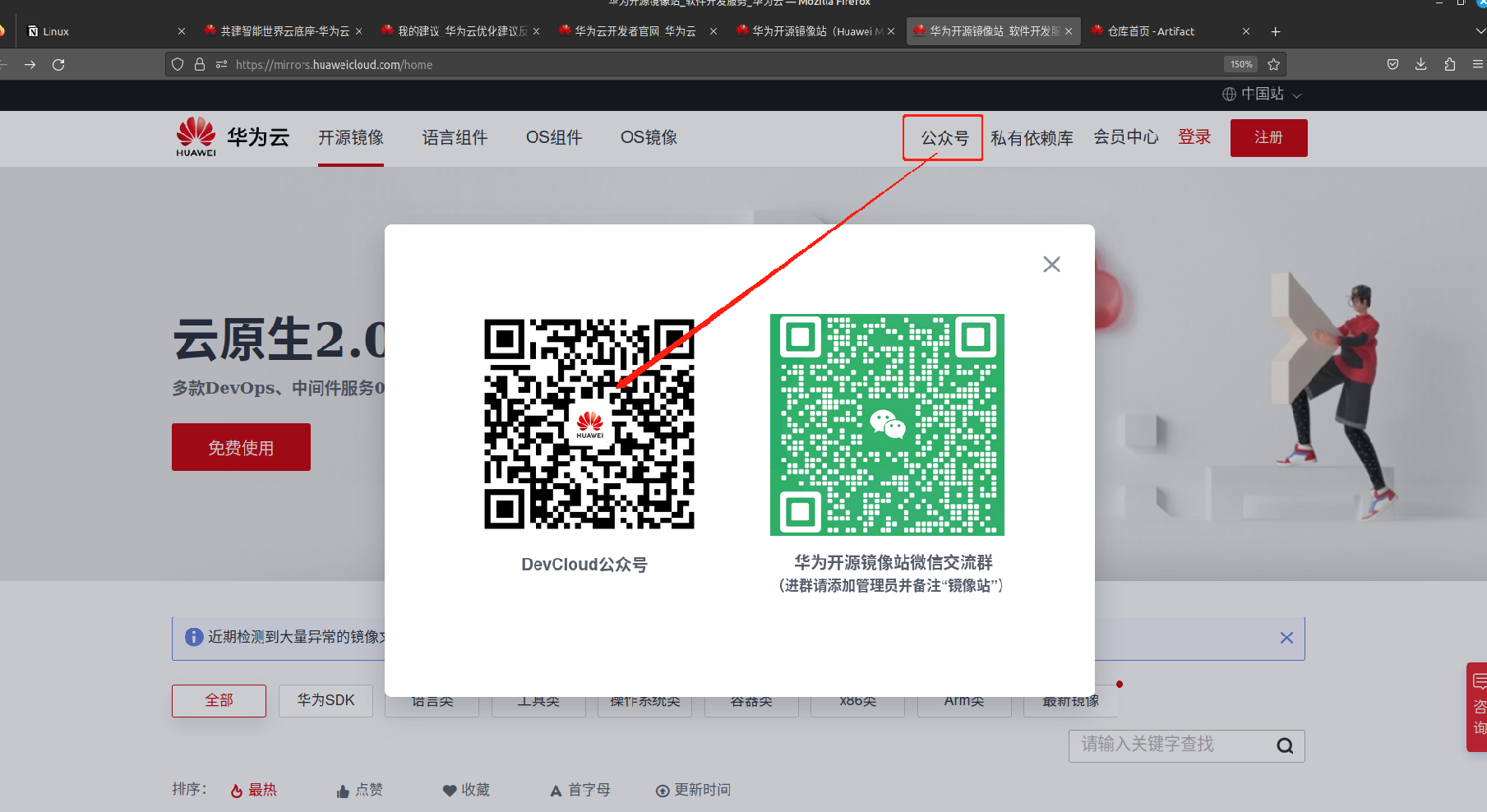
Task: Click the Huawei 华为云 logo
Action: [233, 137]
